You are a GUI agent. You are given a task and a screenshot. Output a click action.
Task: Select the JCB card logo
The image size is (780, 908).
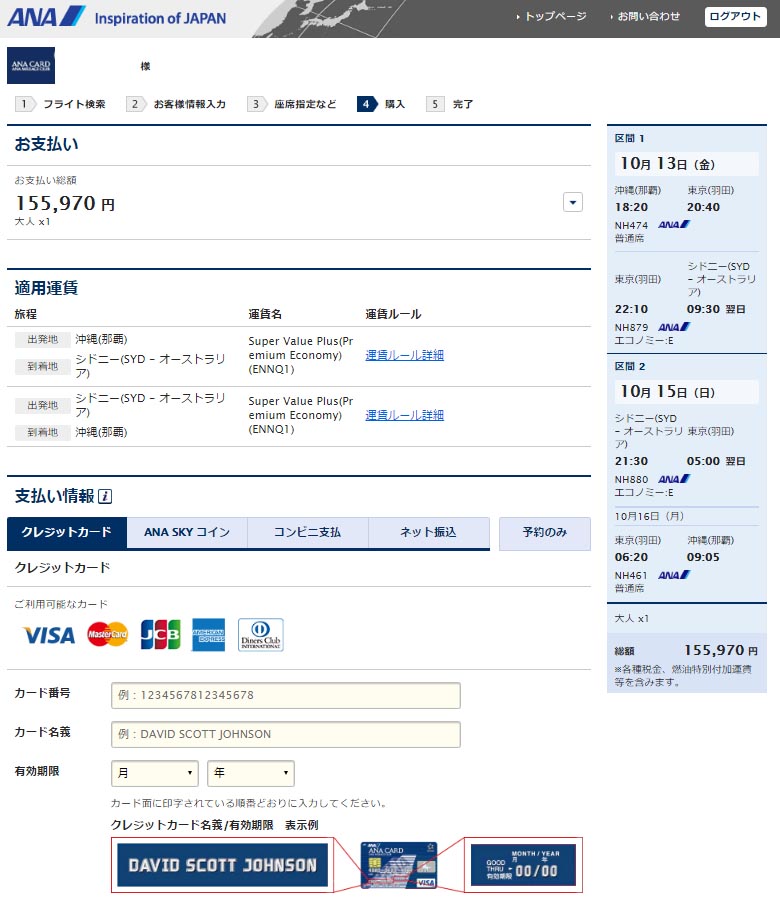coord(160,635)
